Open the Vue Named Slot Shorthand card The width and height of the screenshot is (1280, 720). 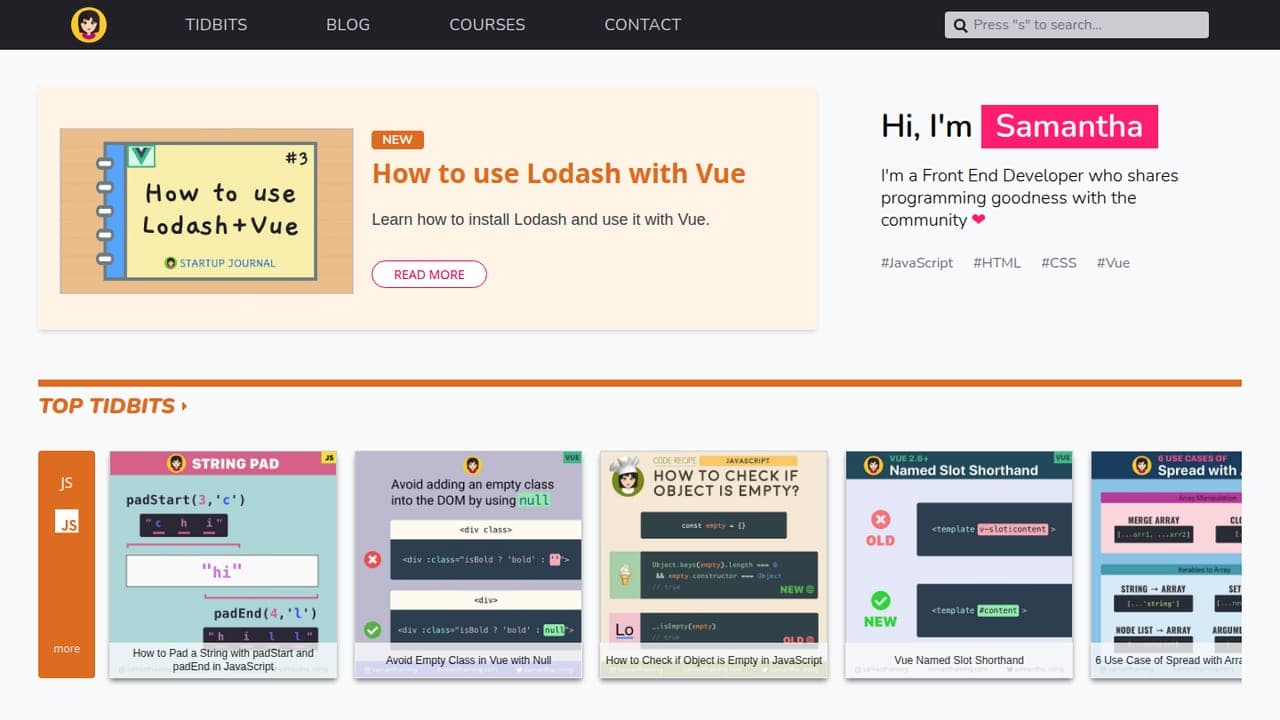tap(959, 565)
